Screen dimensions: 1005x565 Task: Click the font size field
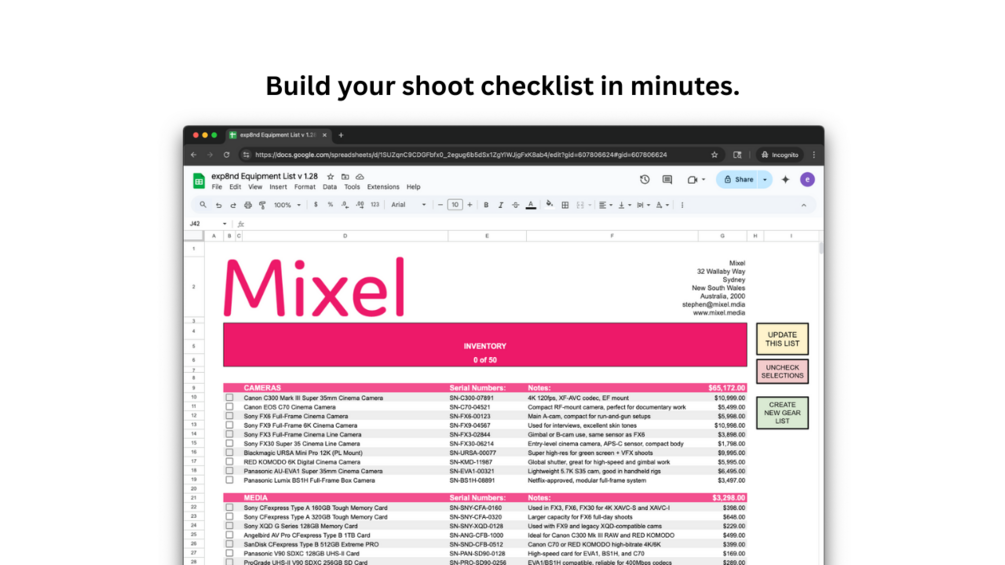pos(455,205)
